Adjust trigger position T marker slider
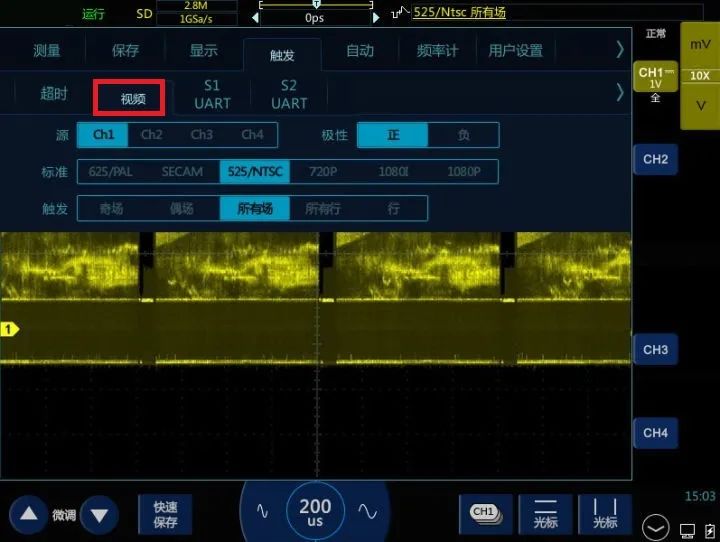Screen dimensions: 720x542 point(316,5)
